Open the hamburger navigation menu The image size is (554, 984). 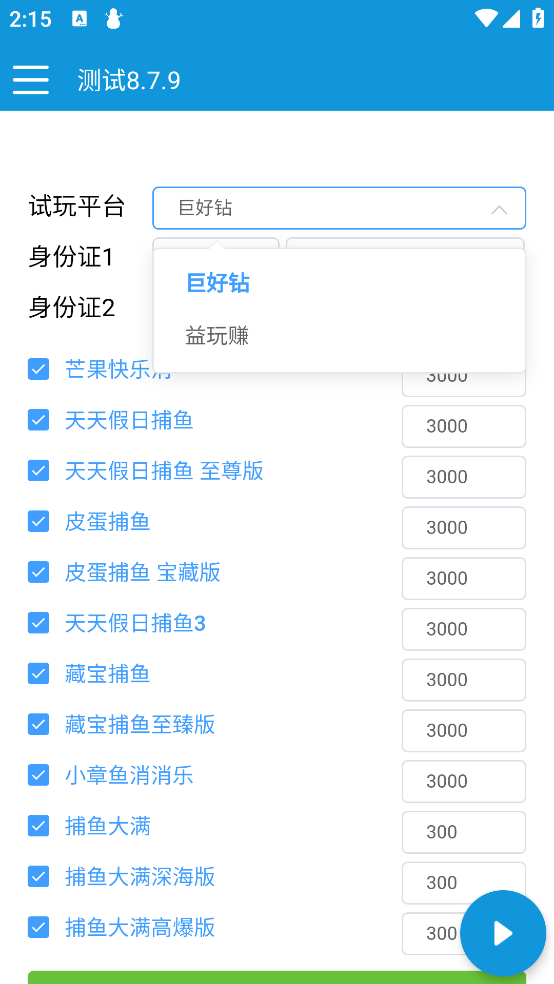pyautogui.click(x=31, y=80)
